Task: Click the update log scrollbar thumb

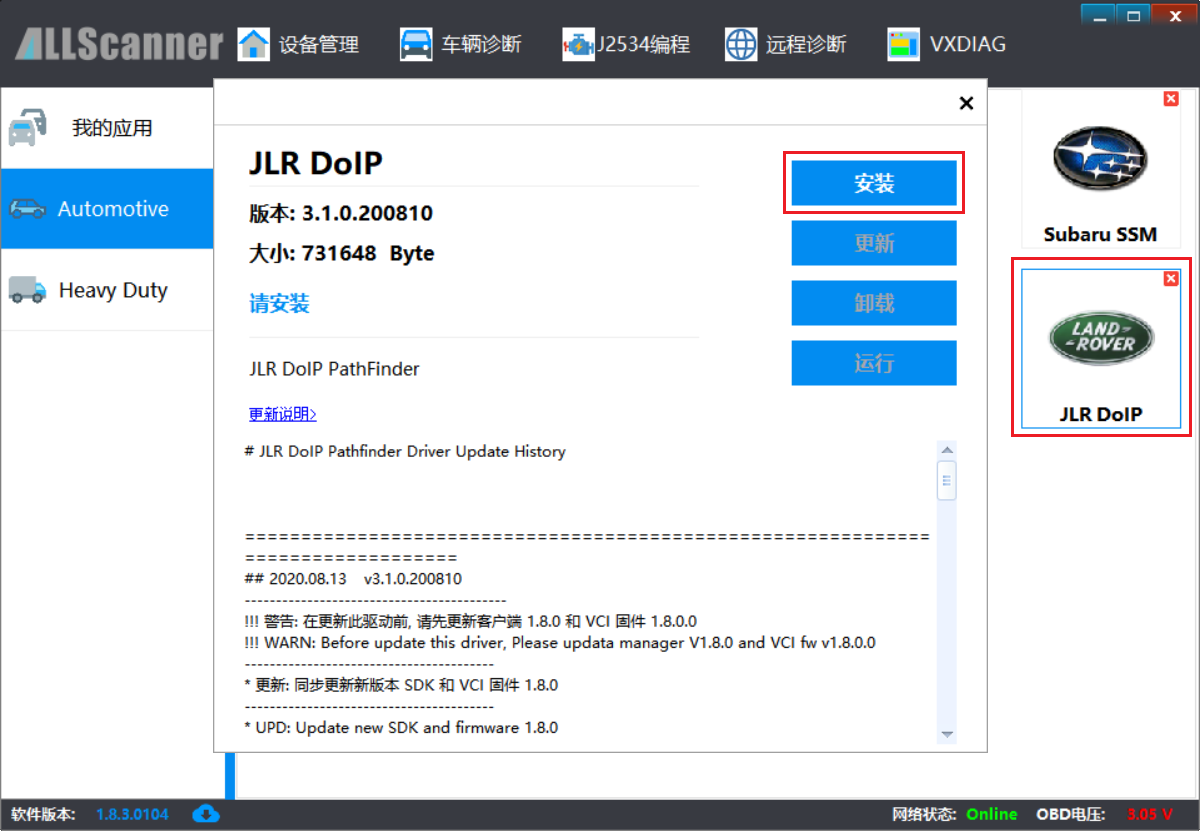Action: 946,479
